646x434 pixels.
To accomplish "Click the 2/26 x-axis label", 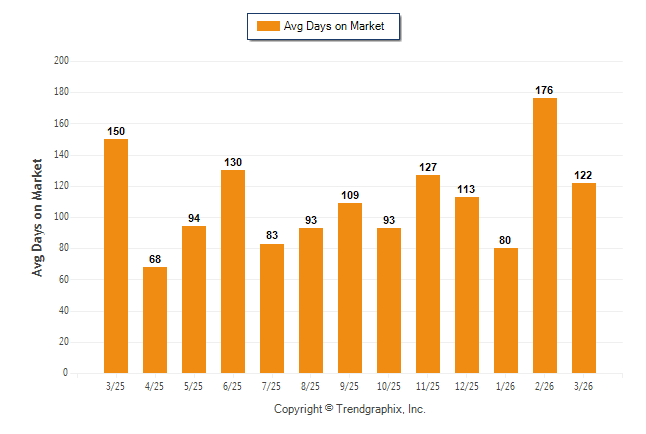I will (x=545, y=386).
